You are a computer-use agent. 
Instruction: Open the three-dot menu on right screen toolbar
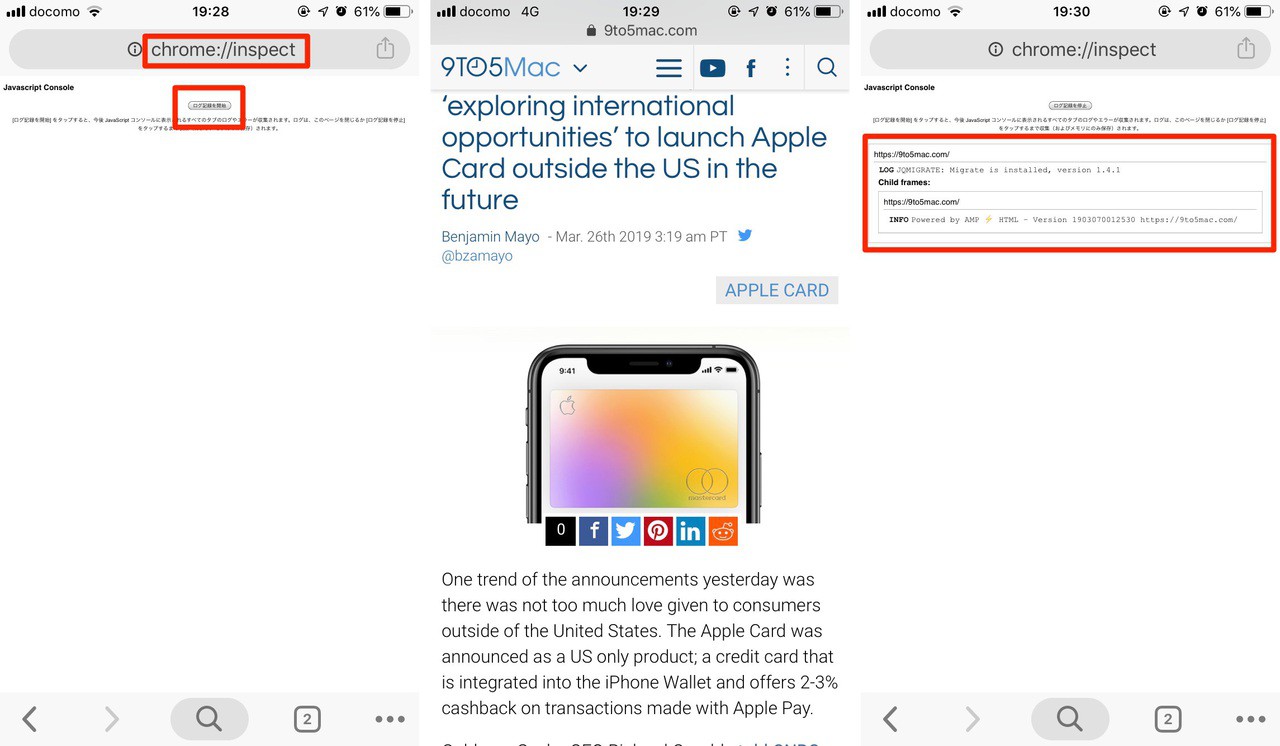1250,719
